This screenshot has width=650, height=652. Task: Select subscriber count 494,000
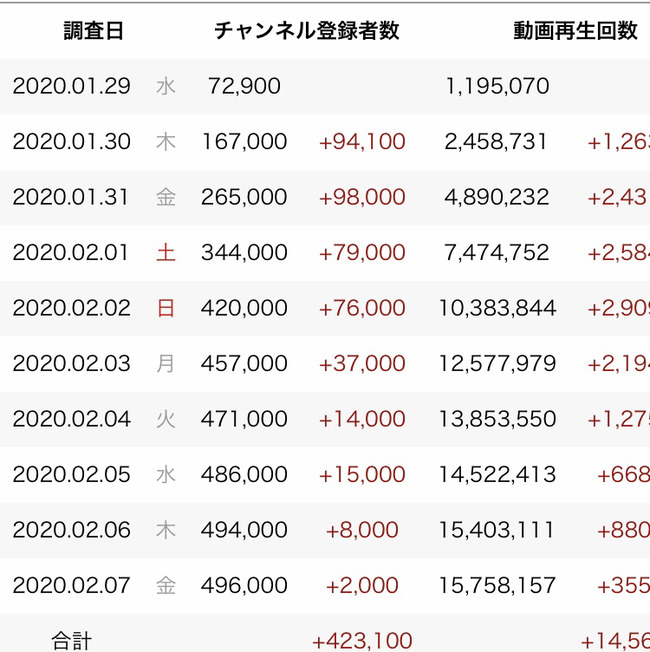244,530
